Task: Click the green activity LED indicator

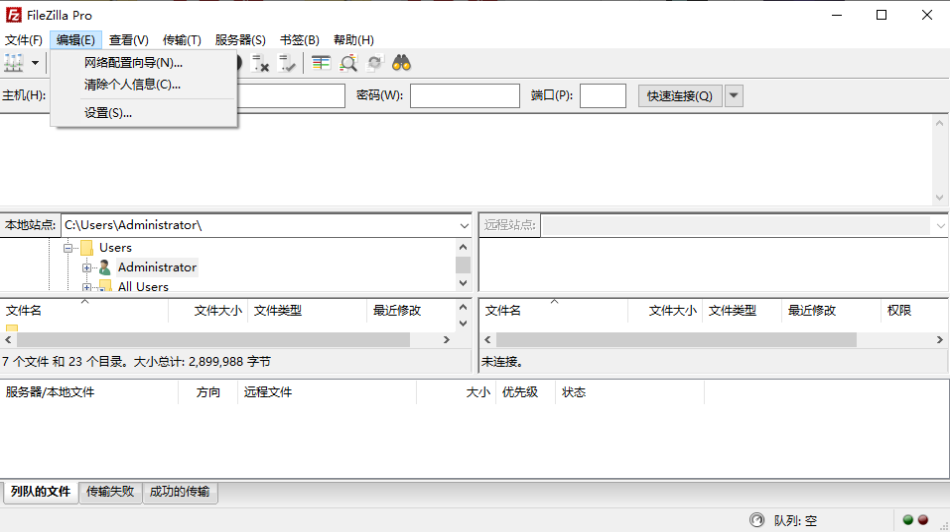Action: pos(908,519)
